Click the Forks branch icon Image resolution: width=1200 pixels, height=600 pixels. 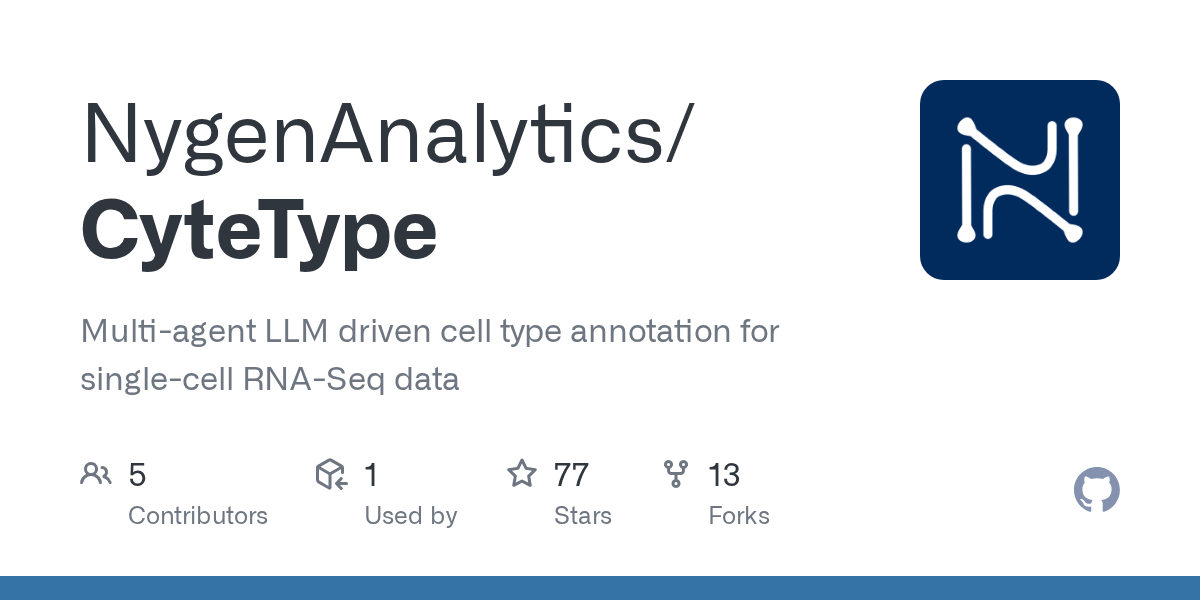(676, 474)
